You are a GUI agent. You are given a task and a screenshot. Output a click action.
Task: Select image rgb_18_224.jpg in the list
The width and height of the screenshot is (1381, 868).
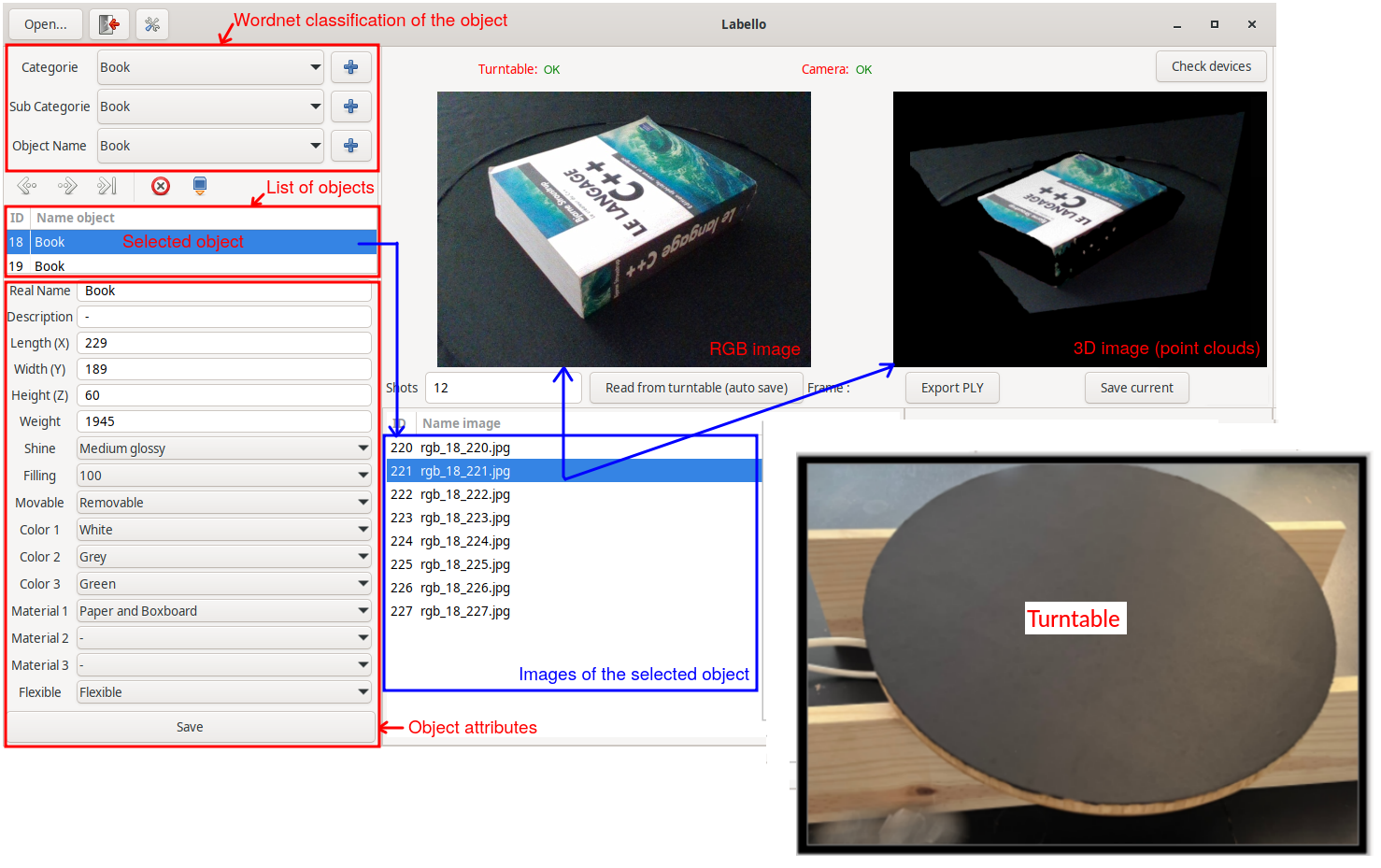click(464, 541)
